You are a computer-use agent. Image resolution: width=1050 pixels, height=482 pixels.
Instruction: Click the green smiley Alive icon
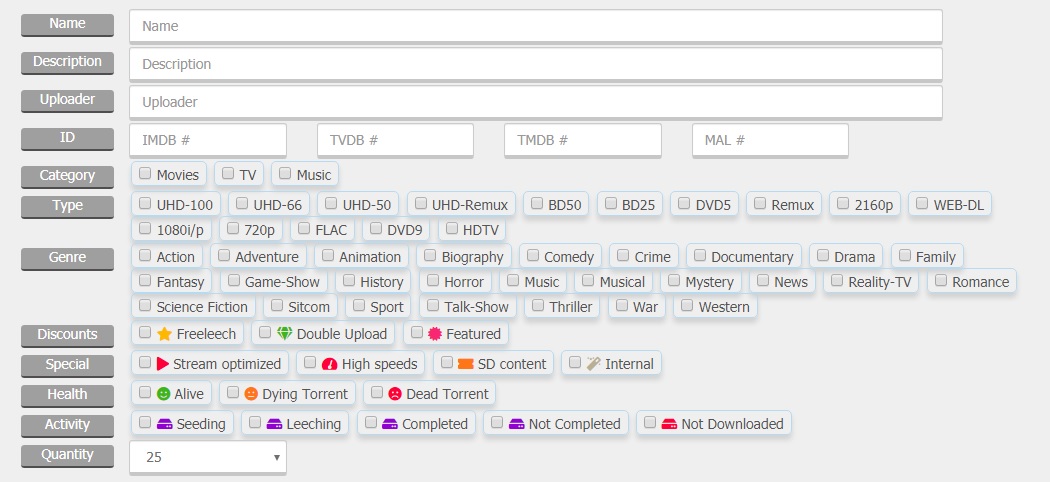tap(163, 394)
